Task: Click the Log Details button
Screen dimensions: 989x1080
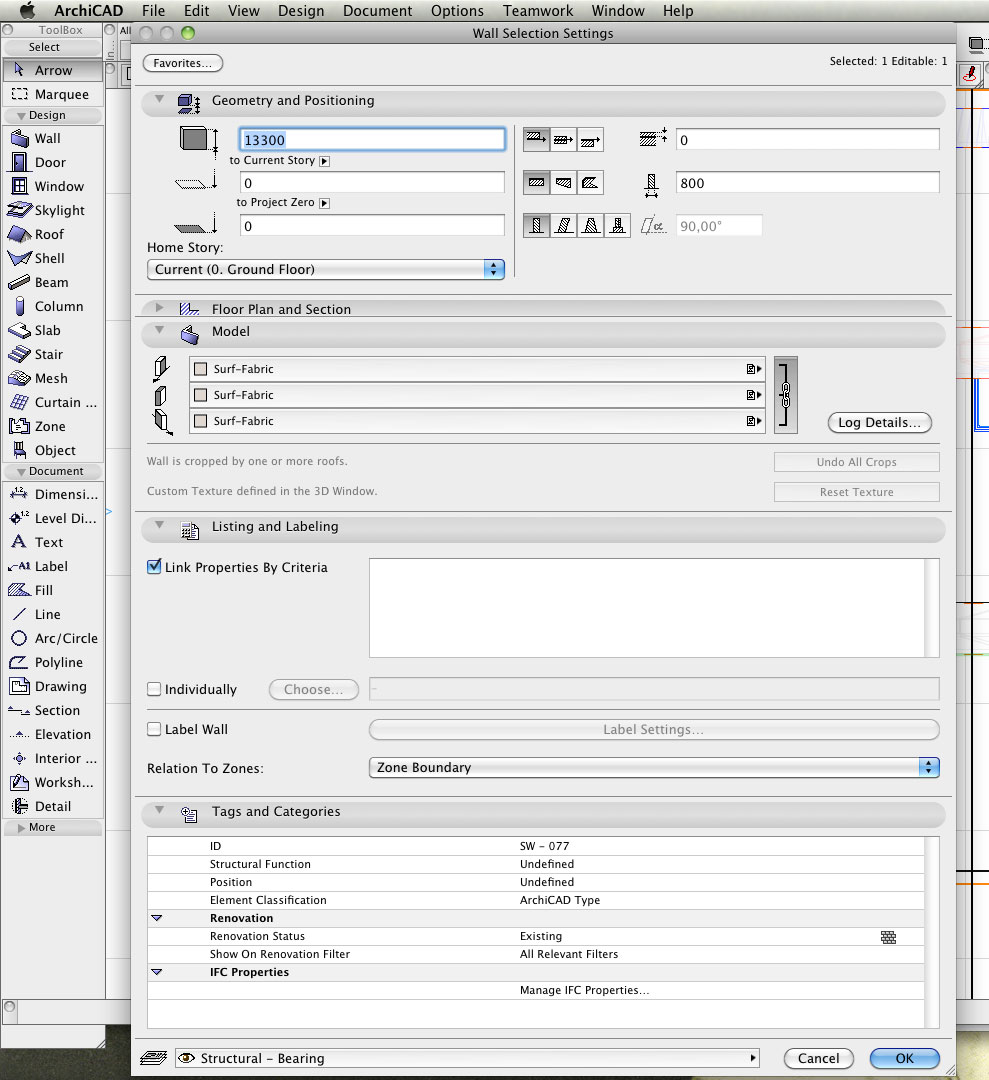Action: [879, 423]
